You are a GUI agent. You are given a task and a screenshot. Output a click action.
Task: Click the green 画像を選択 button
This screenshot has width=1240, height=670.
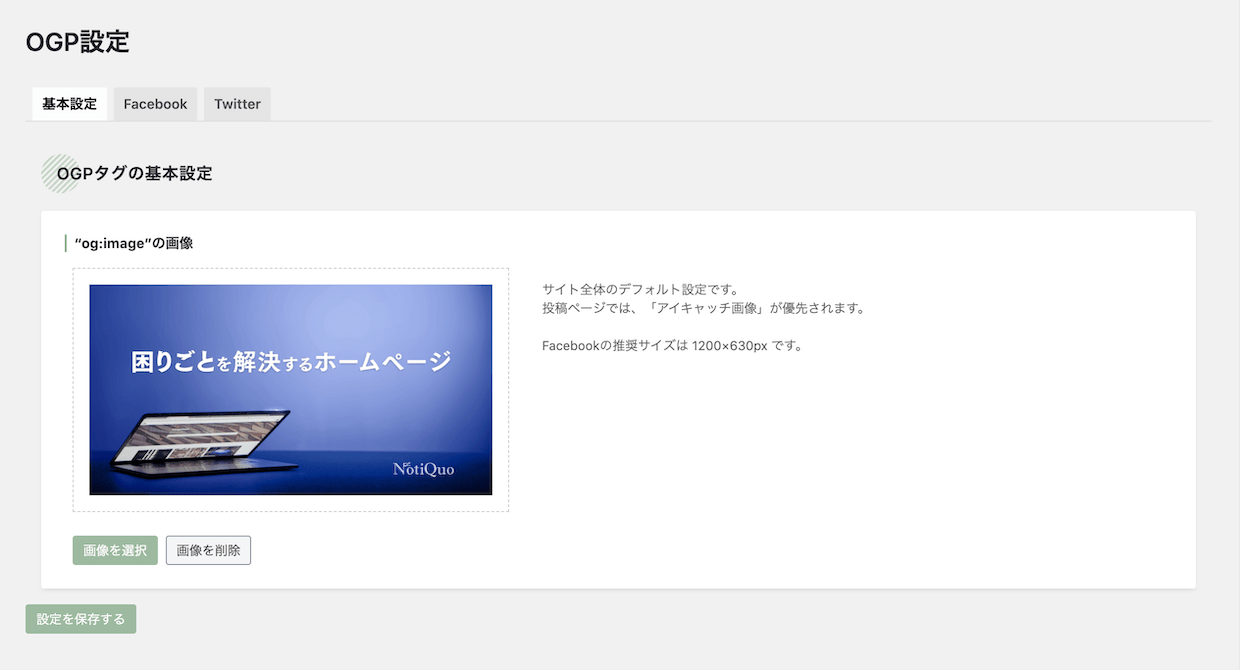[114, 549]
